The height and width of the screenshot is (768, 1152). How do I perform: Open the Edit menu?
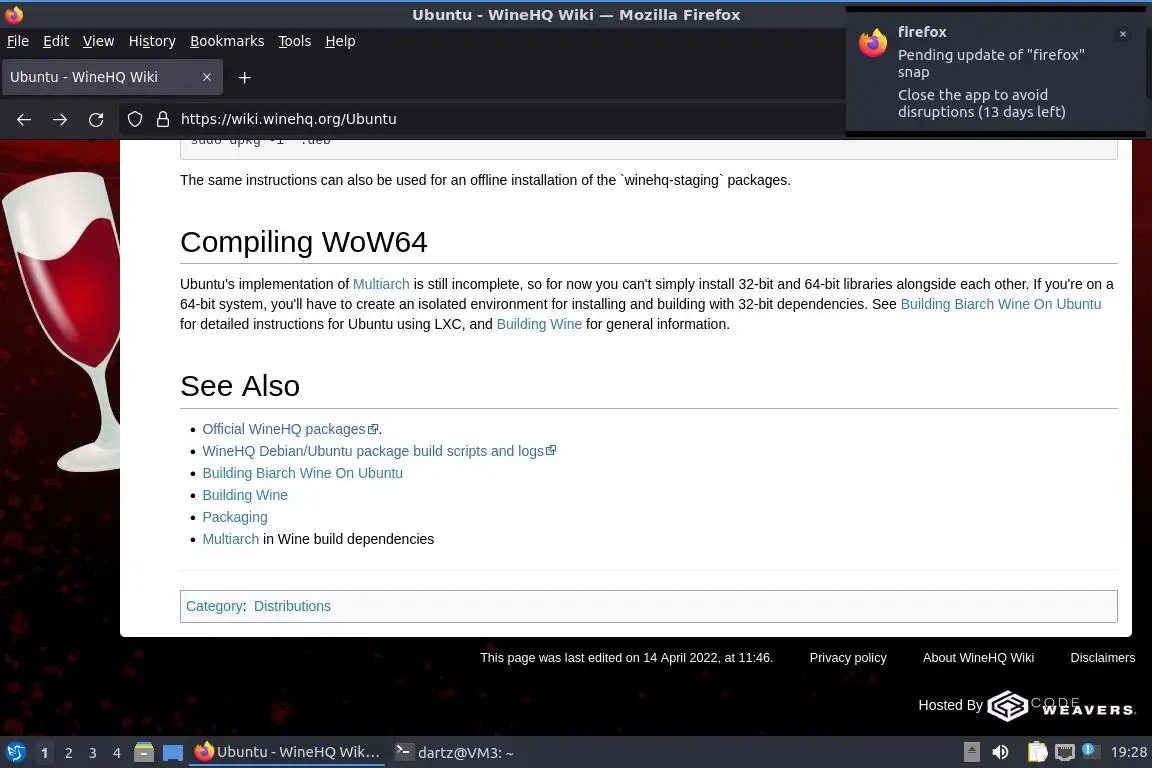tap(56, 41)
